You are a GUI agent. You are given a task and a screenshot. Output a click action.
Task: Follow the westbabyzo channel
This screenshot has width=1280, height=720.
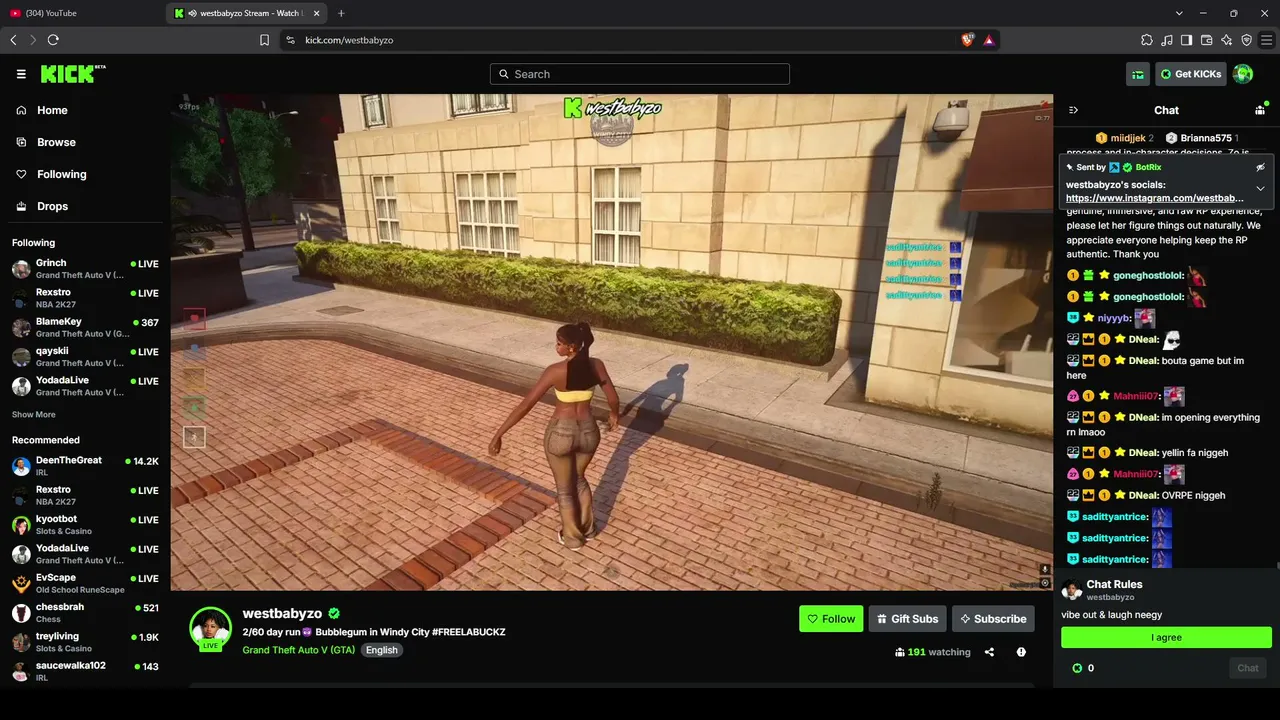point(831,619)
